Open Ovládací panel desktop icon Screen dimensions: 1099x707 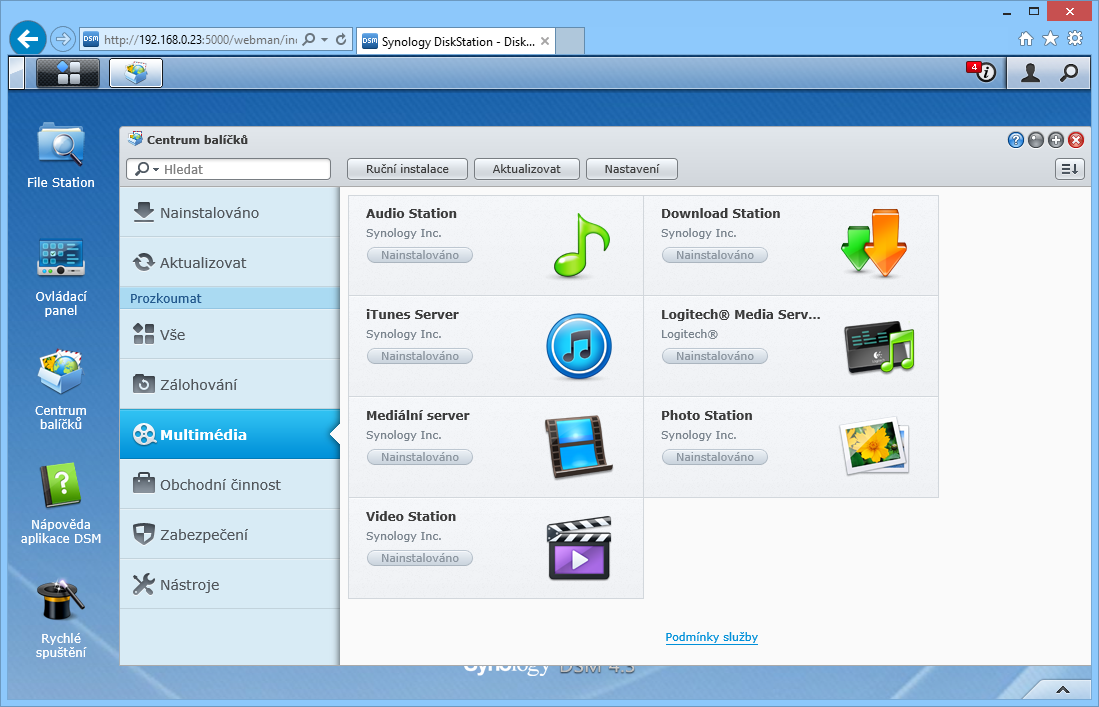click(x=61, y=259)
